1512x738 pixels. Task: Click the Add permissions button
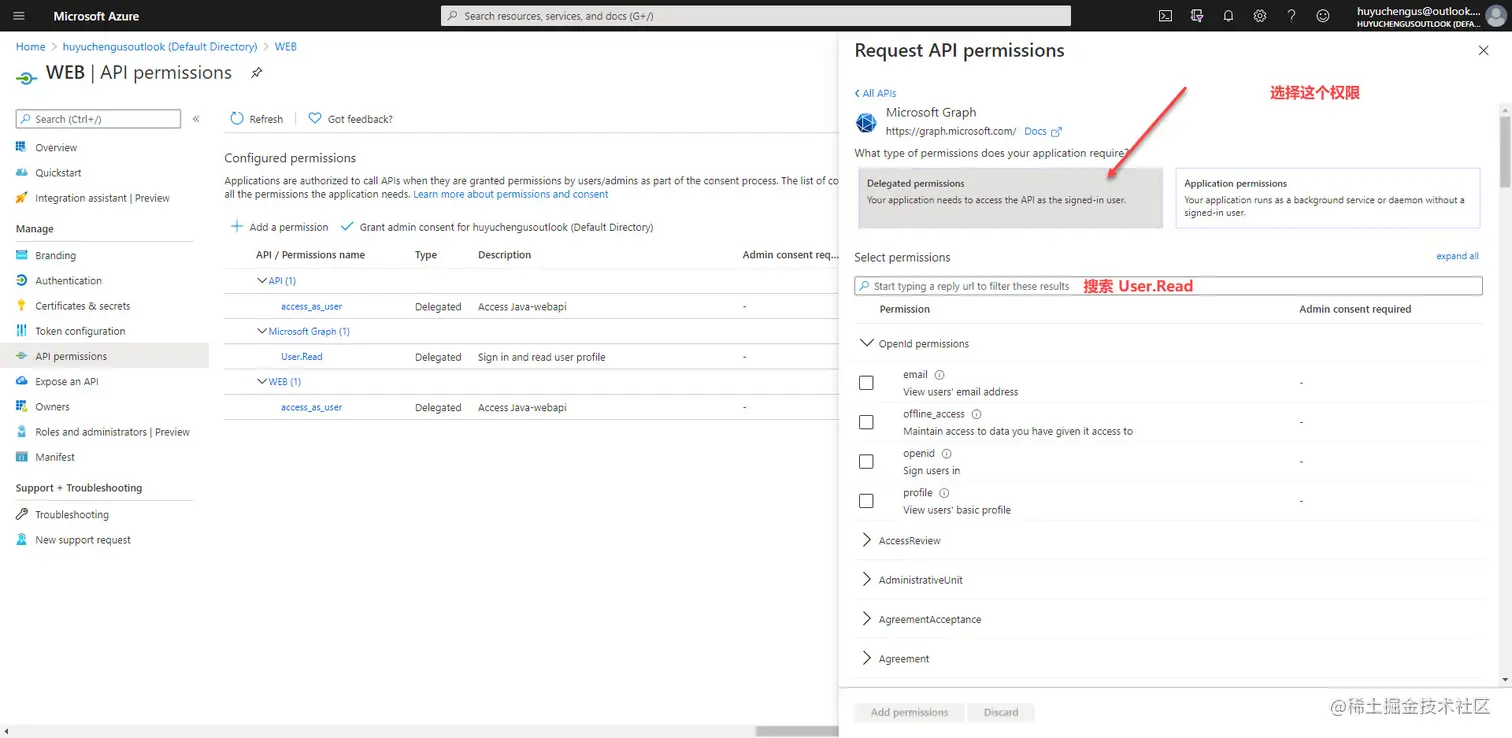point(909,713)
